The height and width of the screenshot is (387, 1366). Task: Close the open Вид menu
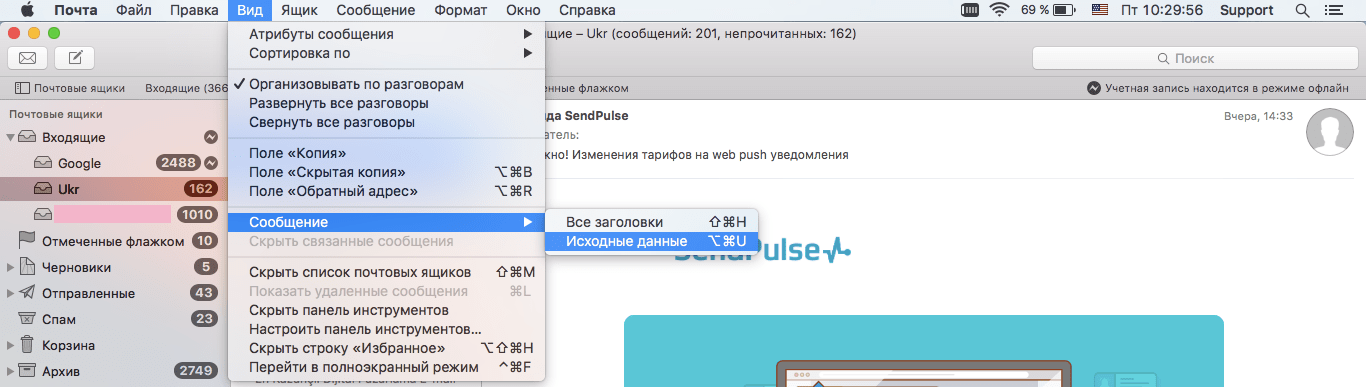click(249, 10)
